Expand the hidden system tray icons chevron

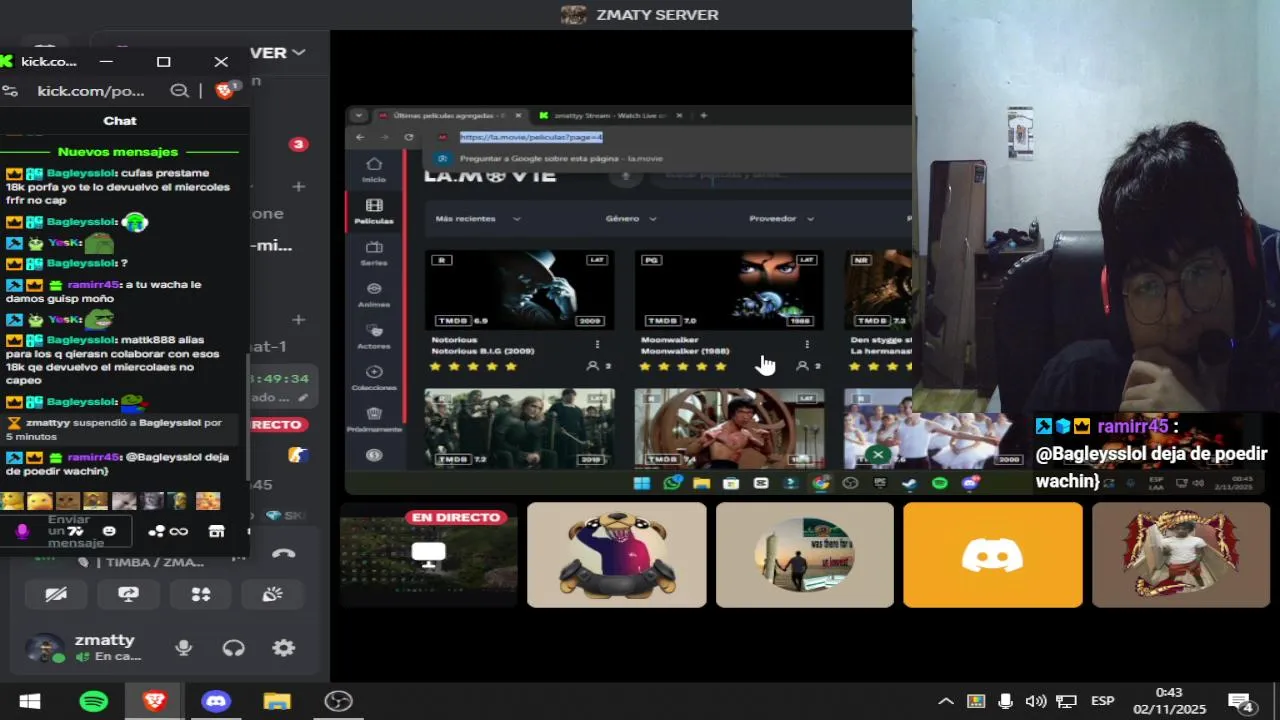(945, 701)
